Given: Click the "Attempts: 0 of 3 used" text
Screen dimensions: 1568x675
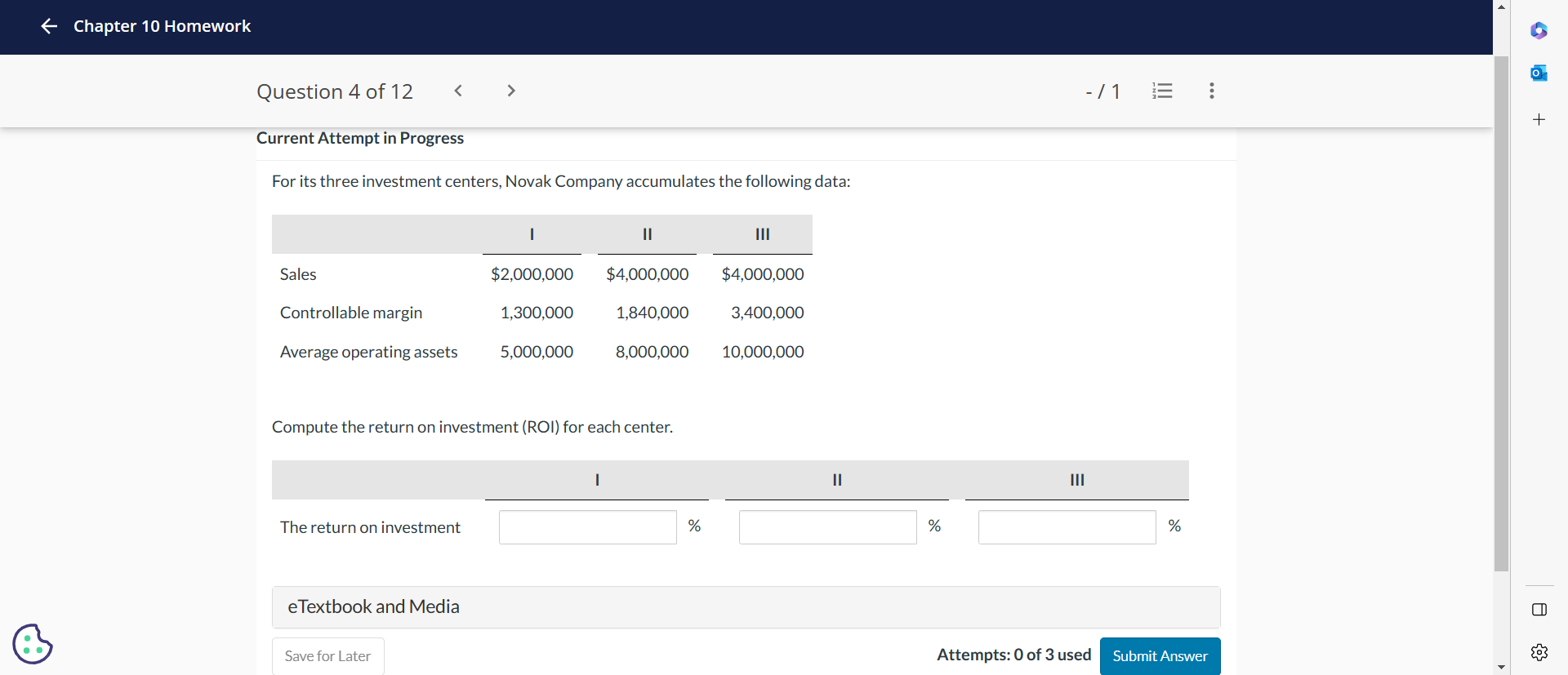Looking at the screenshot, I should tap(1014, 655).
